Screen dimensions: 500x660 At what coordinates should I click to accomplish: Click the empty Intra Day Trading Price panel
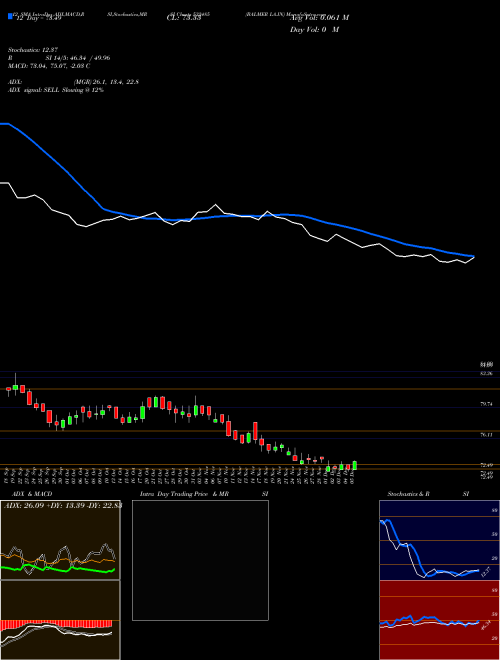pos(200,560)
